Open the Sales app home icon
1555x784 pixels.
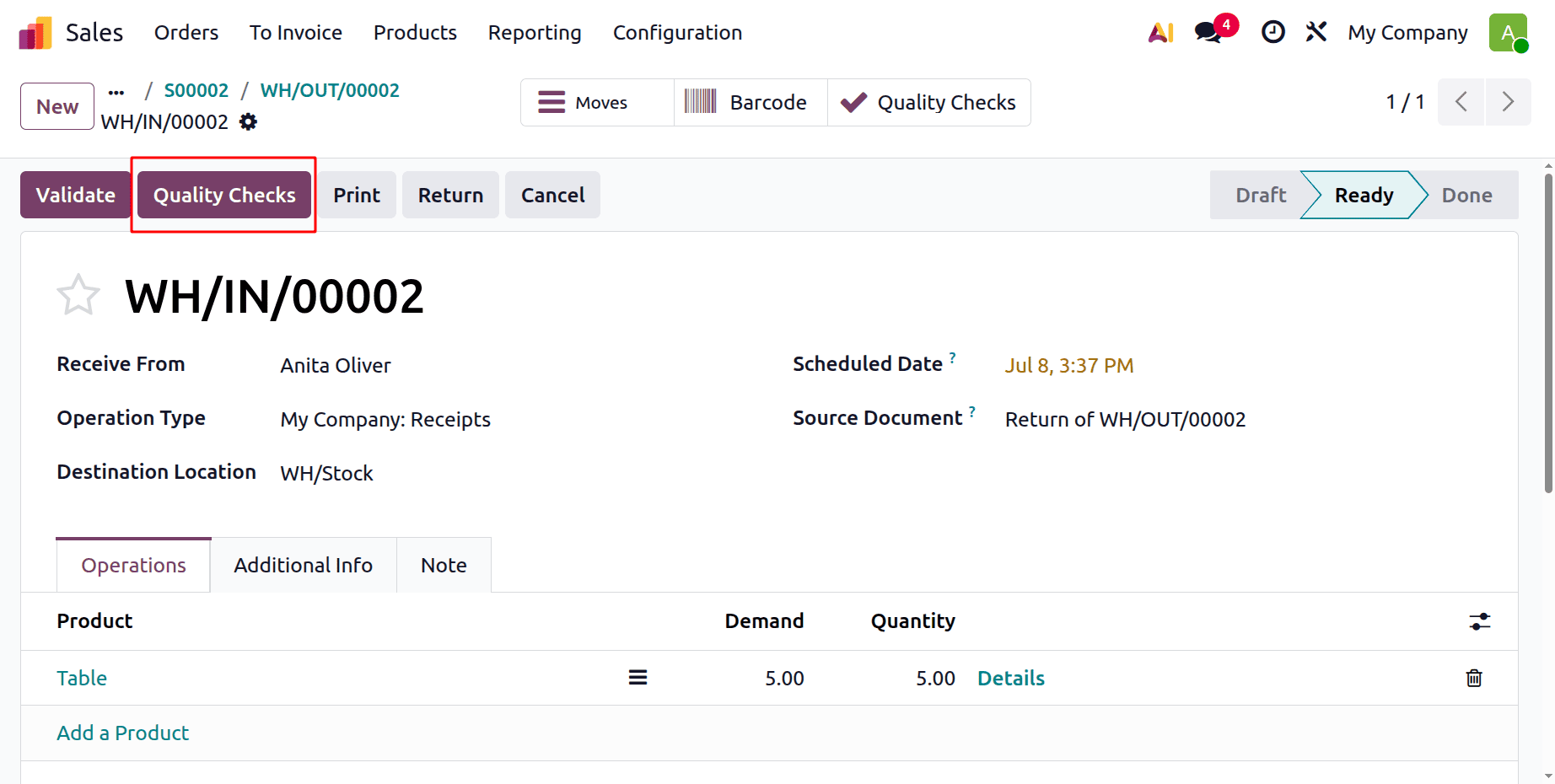coord(35,33)
